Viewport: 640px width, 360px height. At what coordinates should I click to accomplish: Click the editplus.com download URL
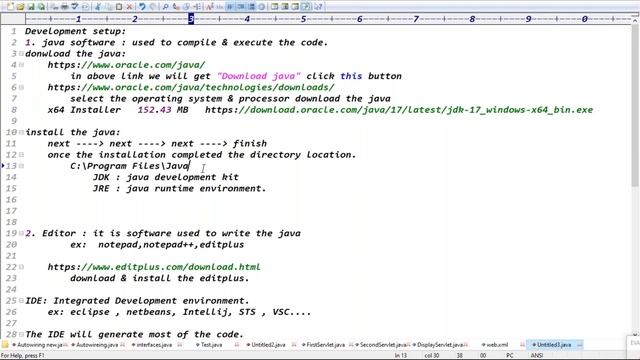pos(154,267)
